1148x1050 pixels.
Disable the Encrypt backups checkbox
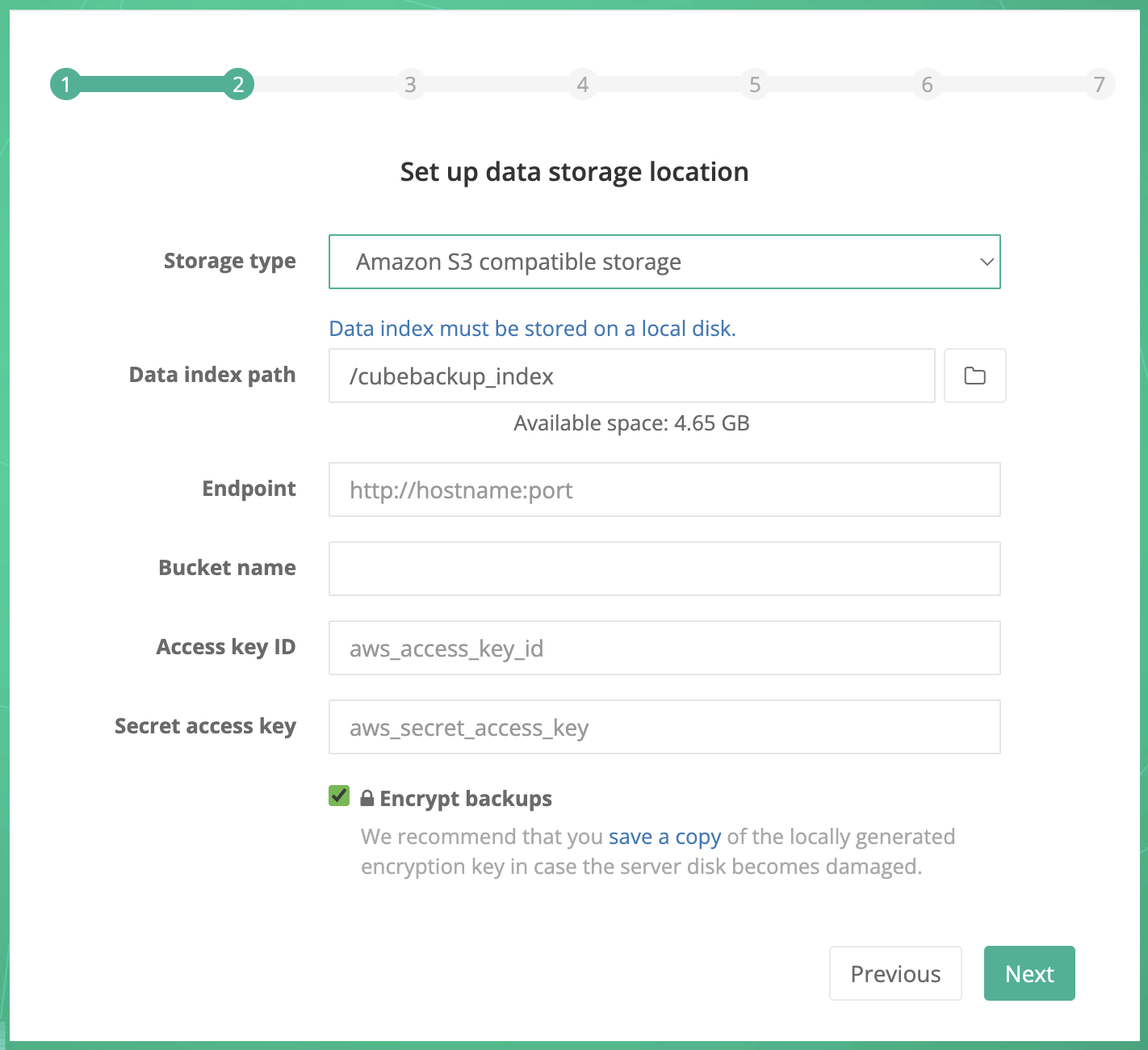[339, 796]
